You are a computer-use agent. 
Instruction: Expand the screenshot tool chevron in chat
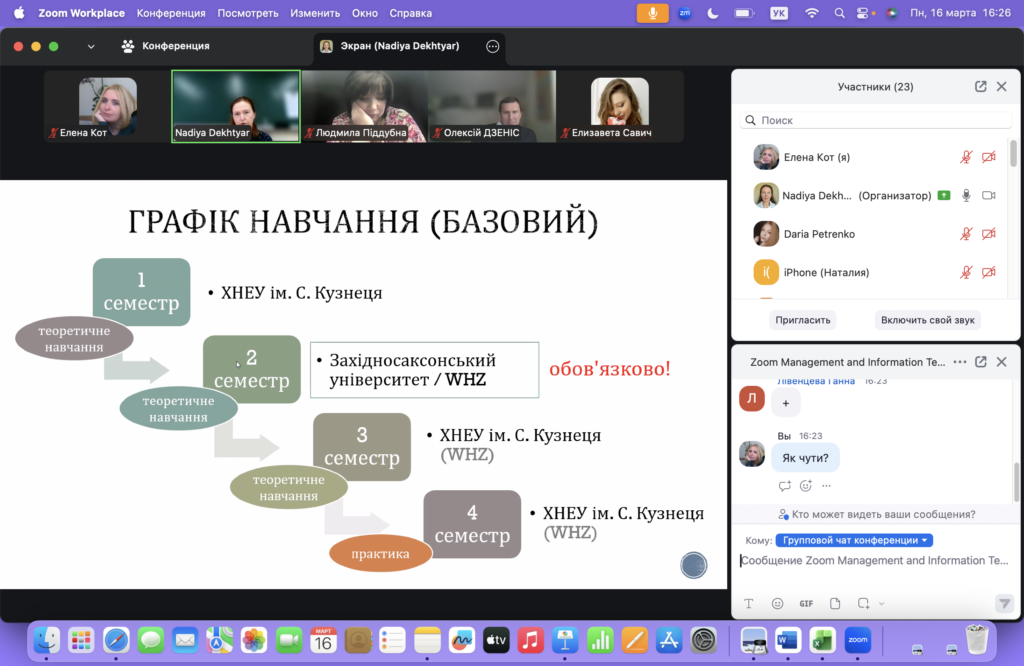tap(881, 604)
